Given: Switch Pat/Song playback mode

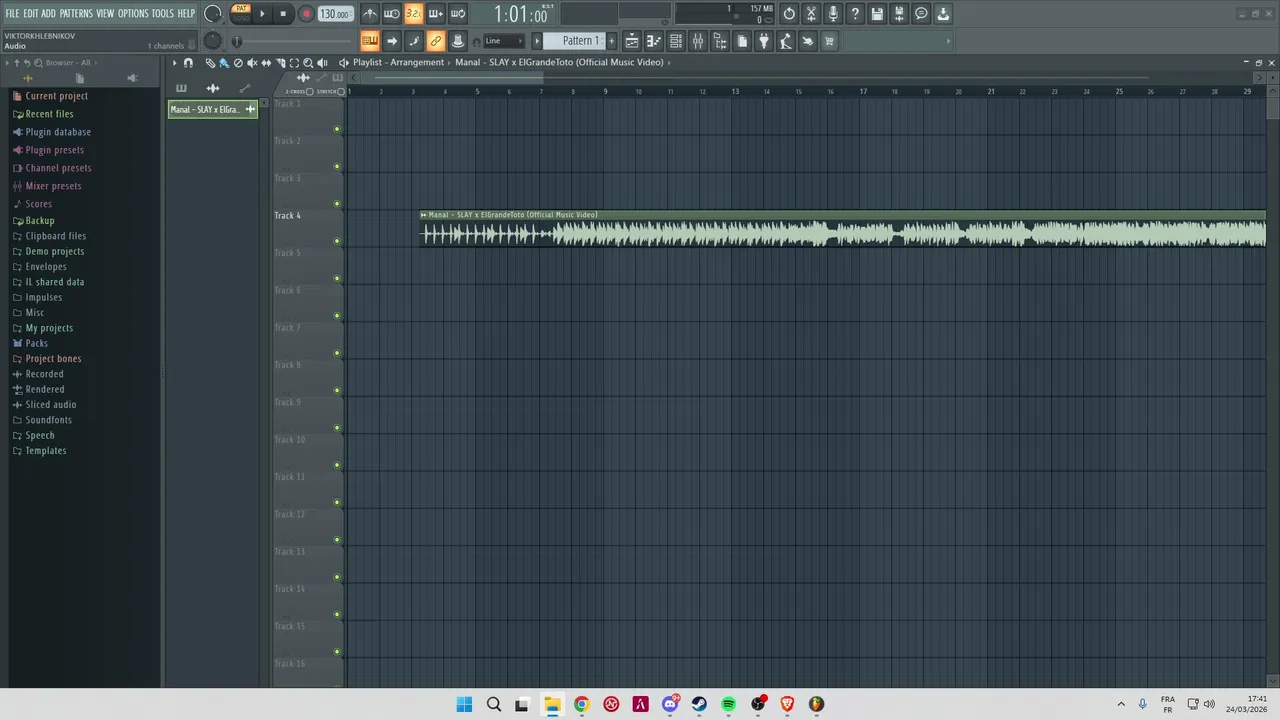Looking at the screenshot, I should 241,13.
